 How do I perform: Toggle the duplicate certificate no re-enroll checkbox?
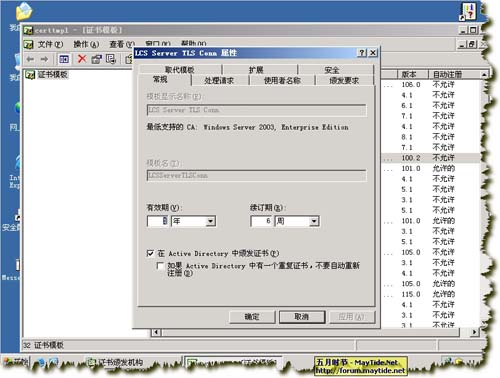click(160, 266)
